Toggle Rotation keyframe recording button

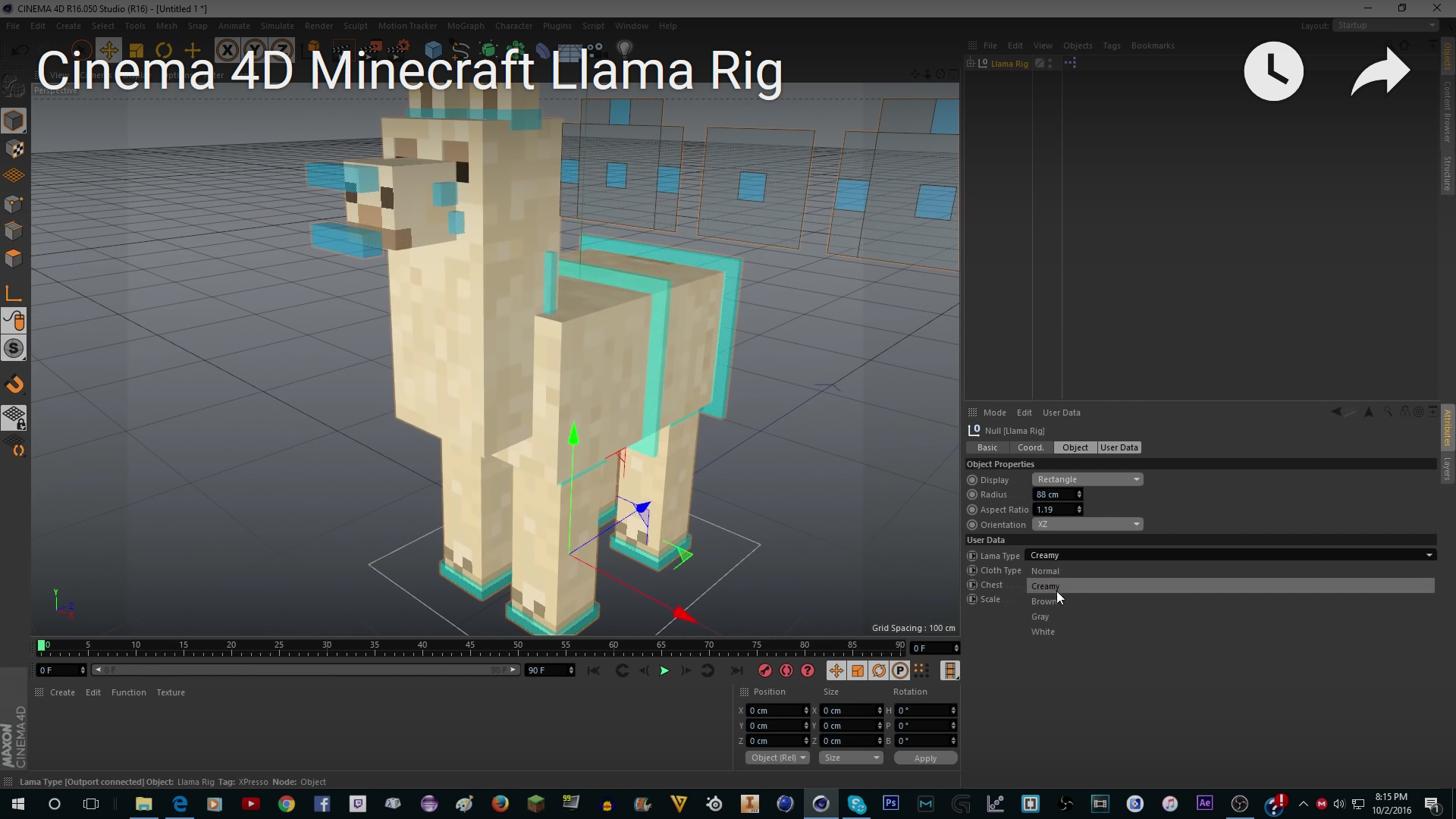(x=878, y=670)
